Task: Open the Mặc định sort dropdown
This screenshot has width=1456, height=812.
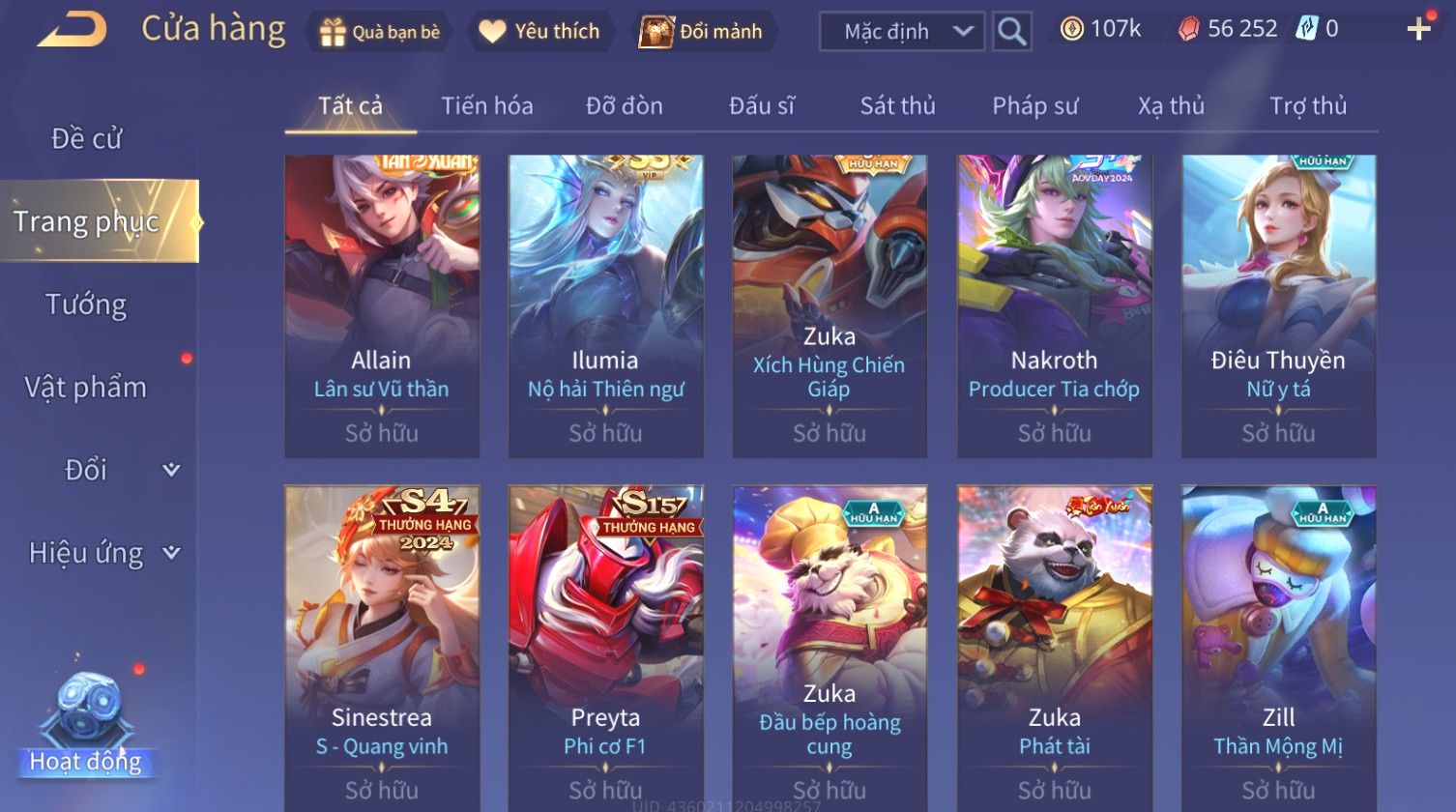Action: [x=901, y=32]
